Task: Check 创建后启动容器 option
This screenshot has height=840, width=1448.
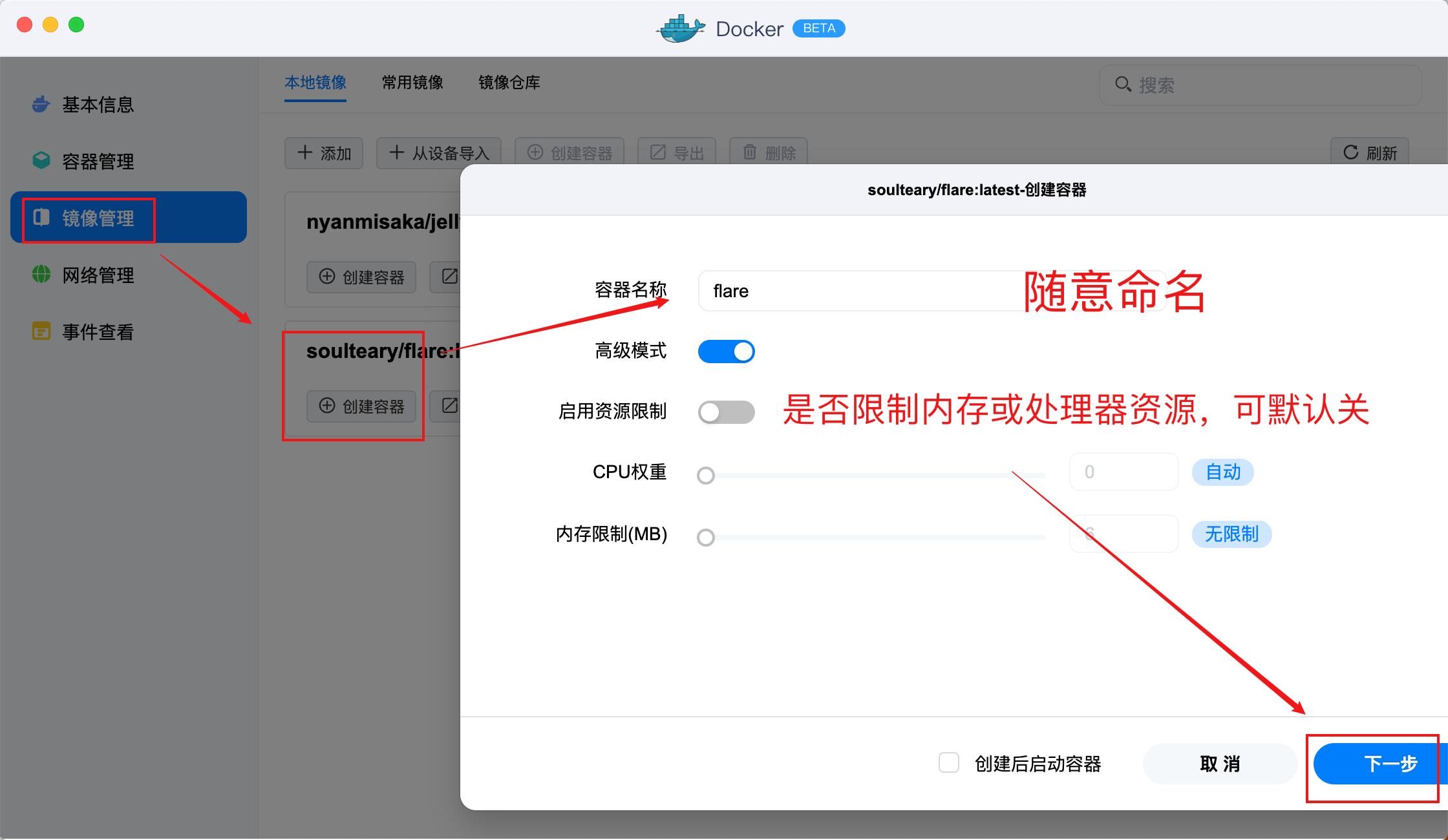Action: (949, 763)
